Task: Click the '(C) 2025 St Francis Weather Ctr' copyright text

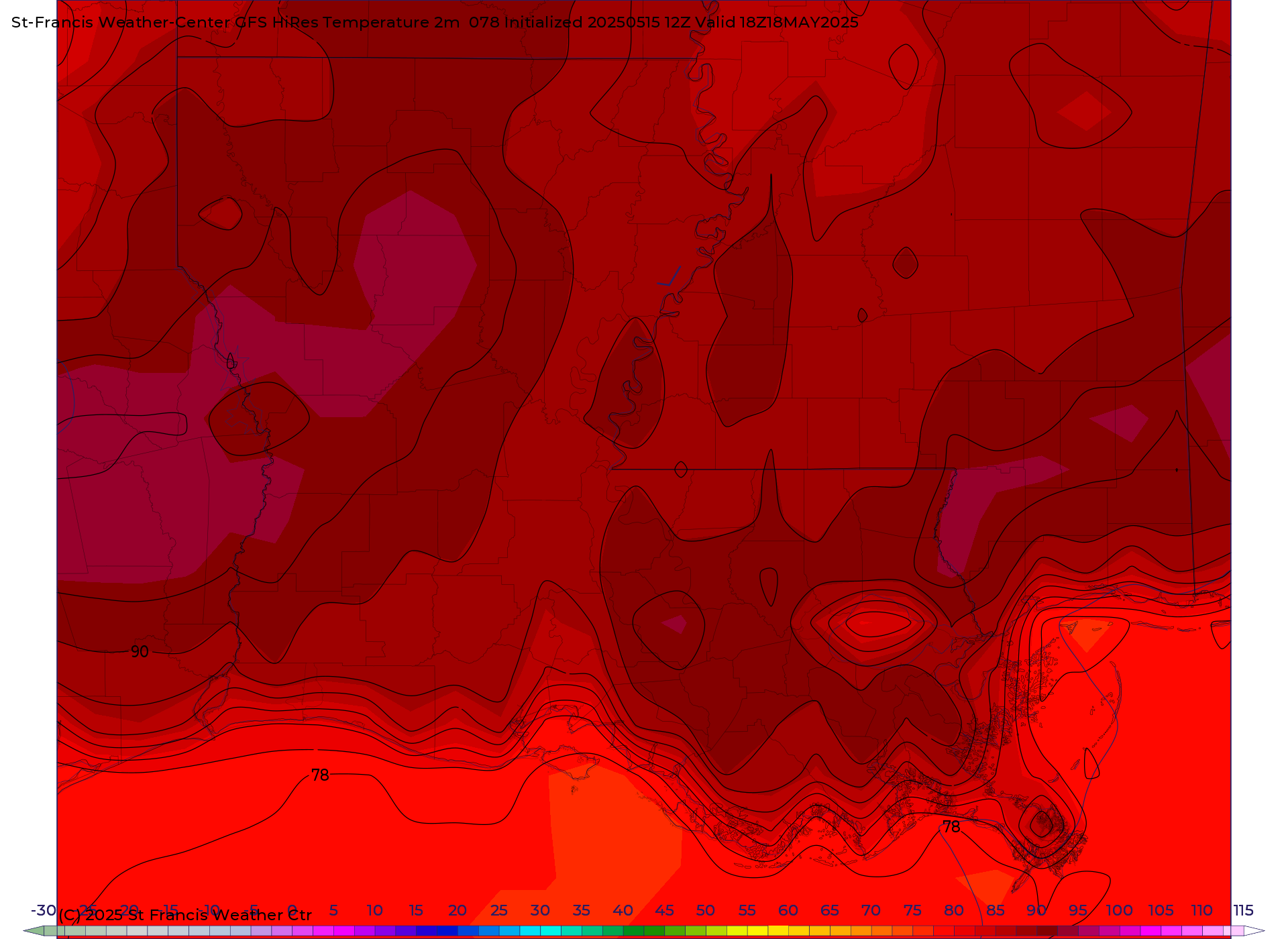Action: point(185,915)
